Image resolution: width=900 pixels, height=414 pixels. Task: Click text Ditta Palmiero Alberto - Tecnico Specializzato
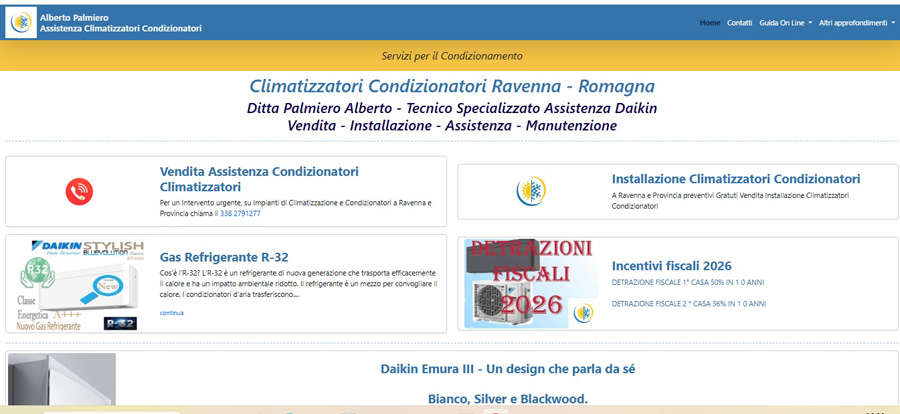[x=452, y=108]
